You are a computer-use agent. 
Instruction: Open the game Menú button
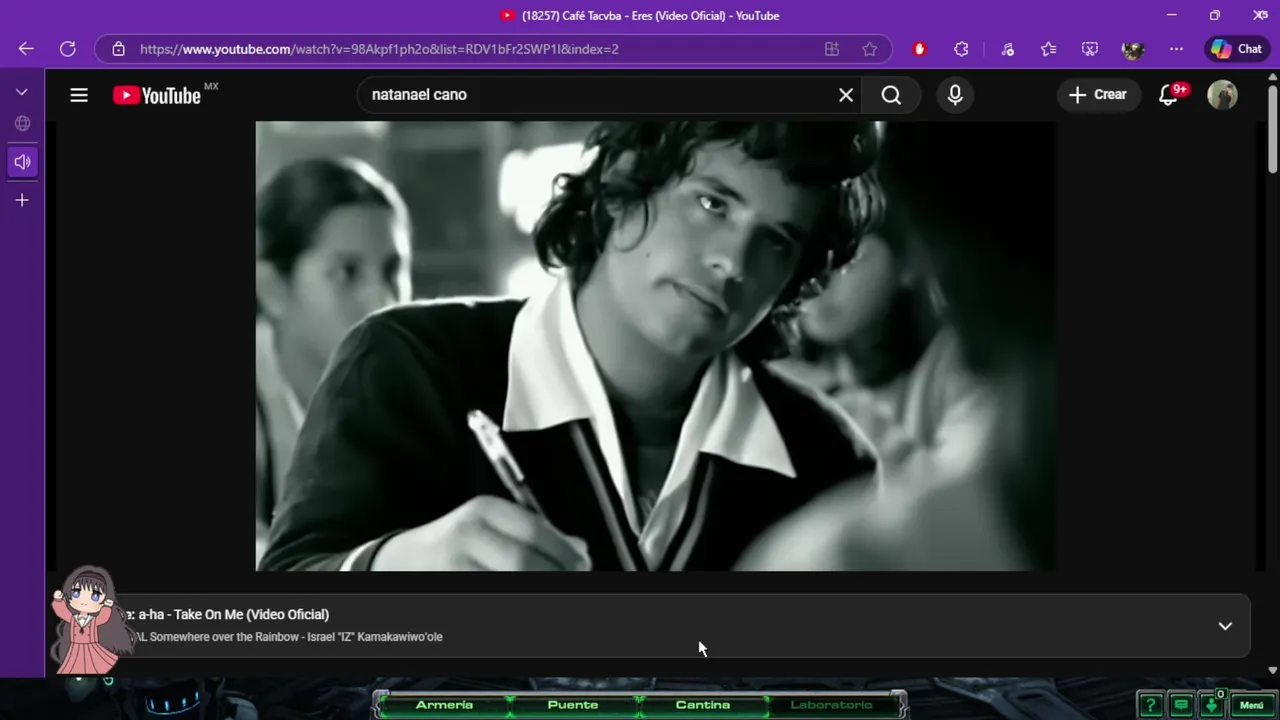(x=1252, y=705)
